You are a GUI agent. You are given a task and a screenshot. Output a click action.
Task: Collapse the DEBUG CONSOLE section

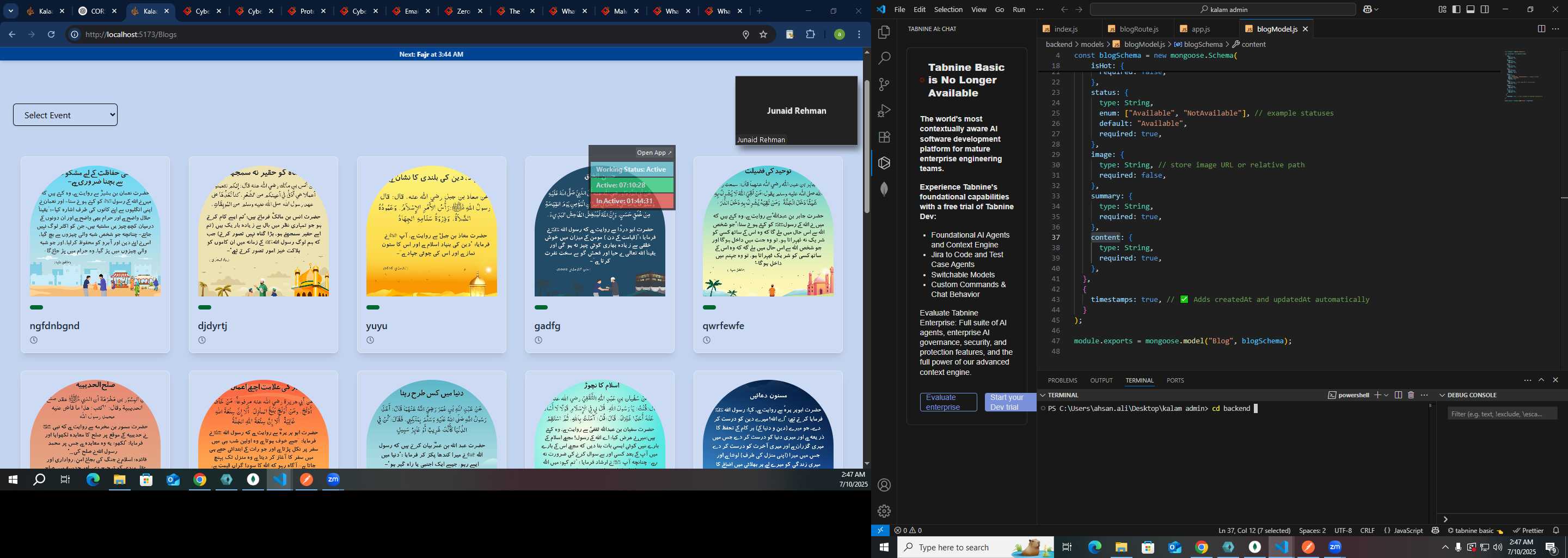[x=1443, y=396]
